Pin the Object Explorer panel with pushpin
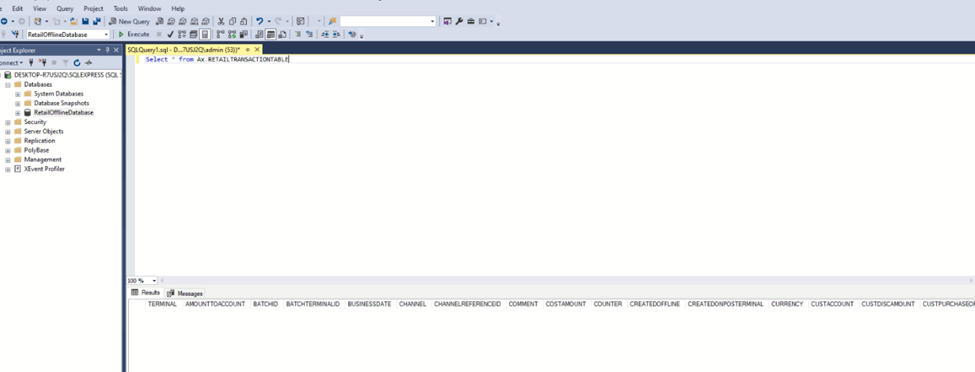This screenshot has height=372, width=975. 108,50
